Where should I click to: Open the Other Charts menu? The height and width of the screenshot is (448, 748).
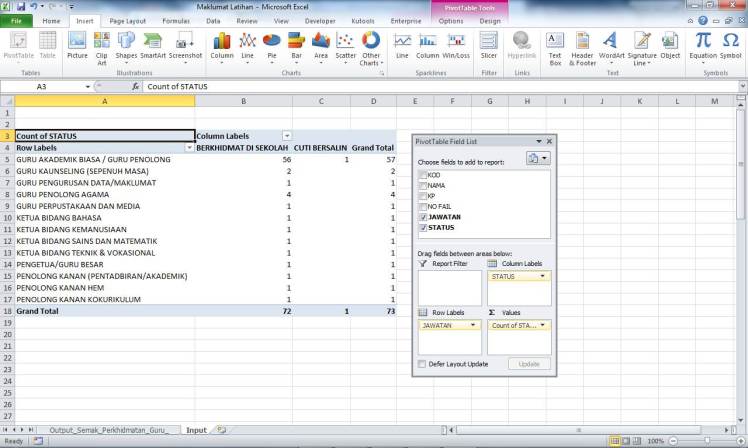click(x=371, y=48)
